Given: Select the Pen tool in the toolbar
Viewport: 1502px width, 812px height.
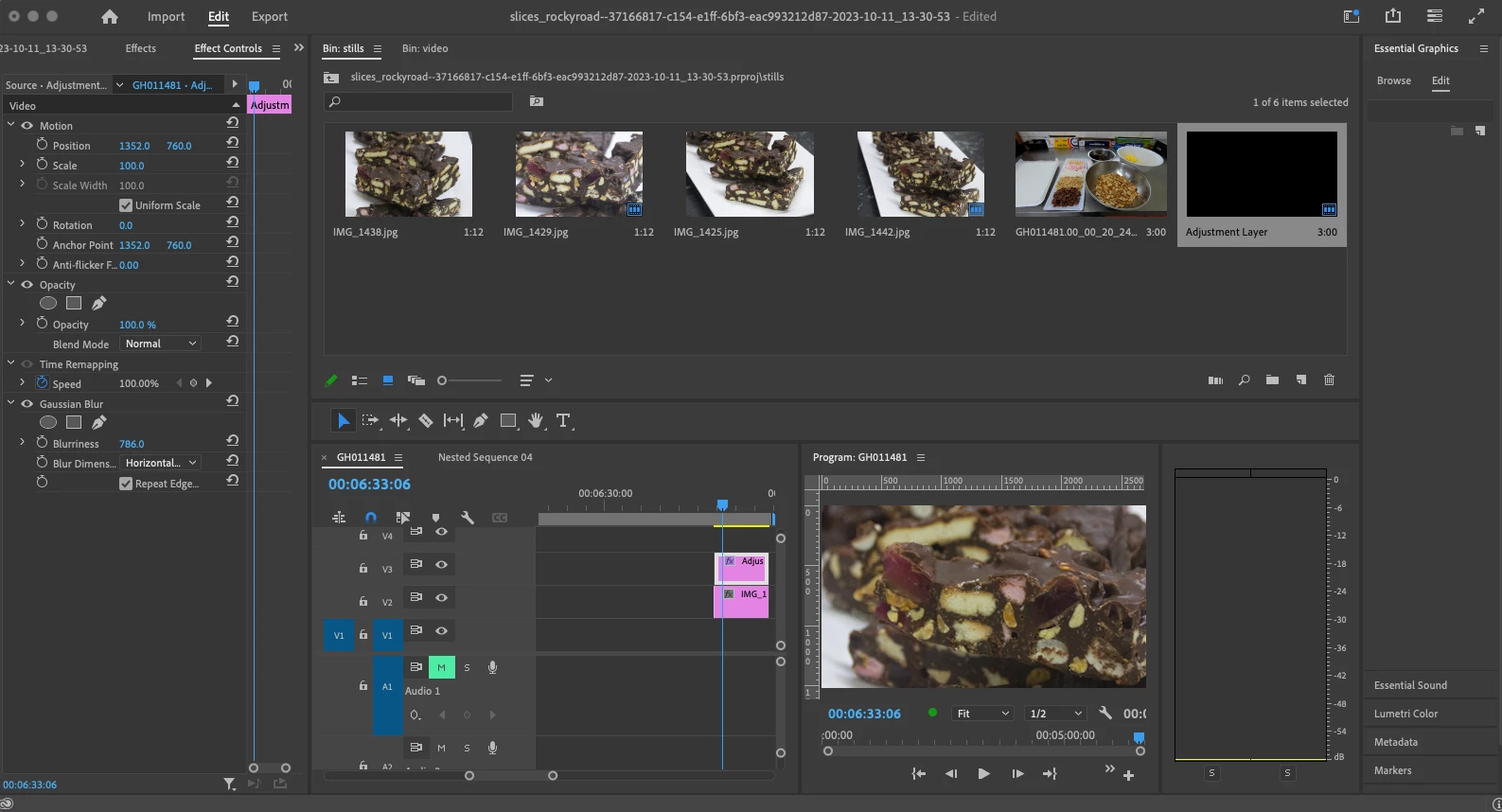Looking at the screenshot, I should tap(481, 420).
